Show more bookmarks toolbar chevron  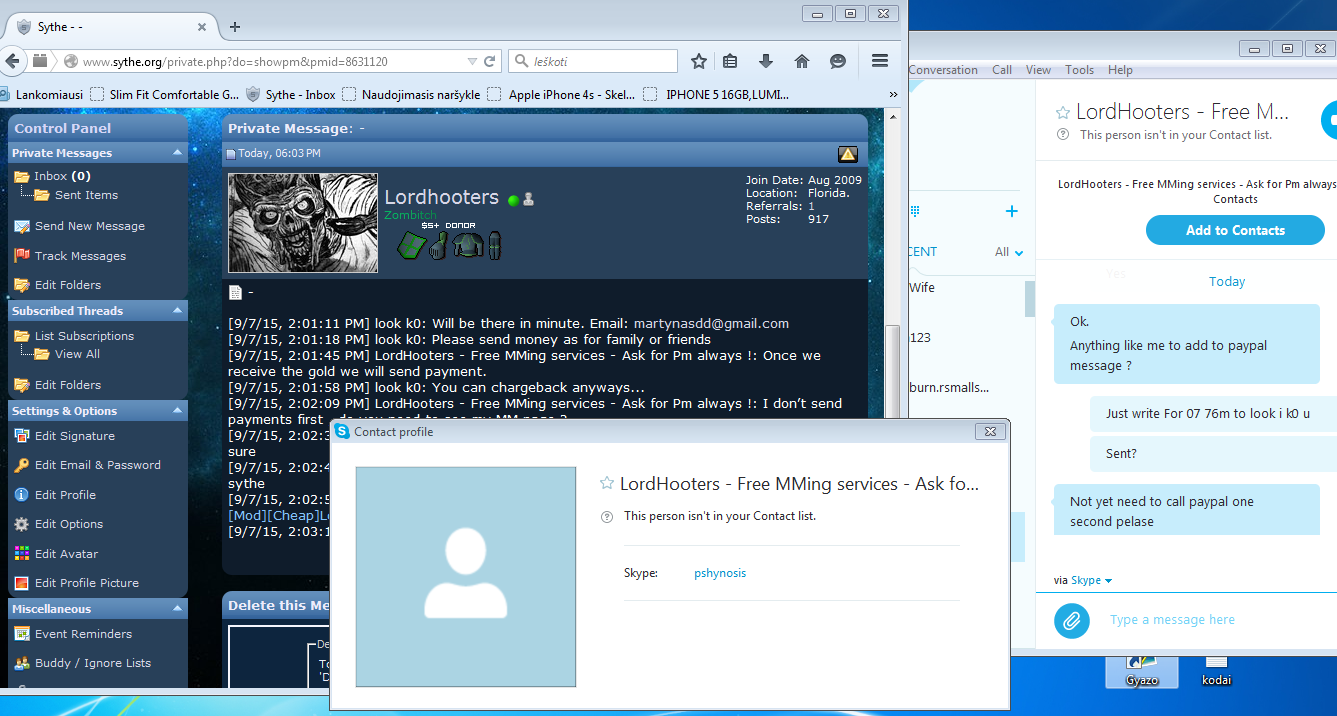click(x=892, y=95)
